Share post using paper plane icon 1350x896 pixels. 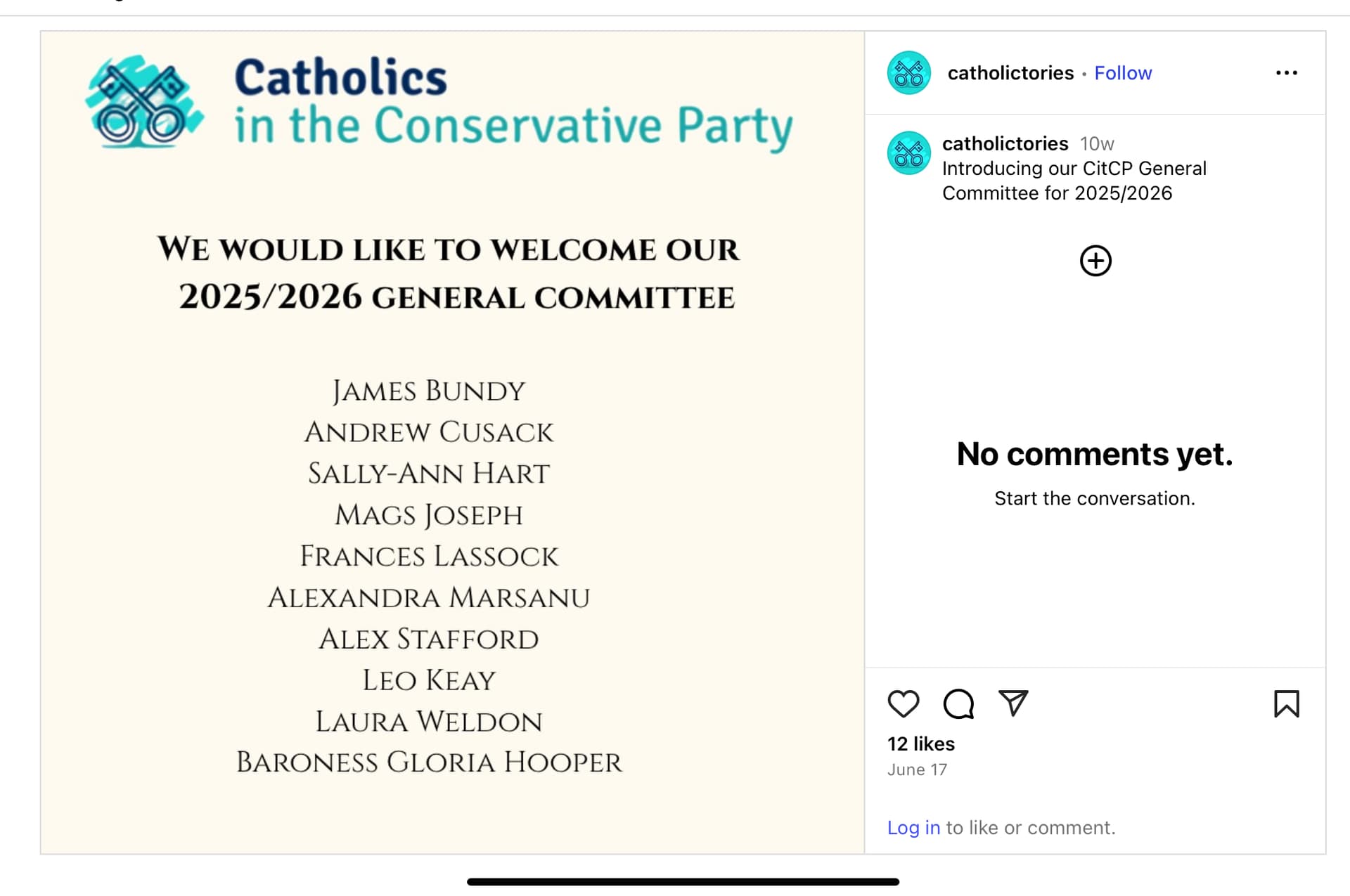pyautogui.click(x=1013, y=703)
